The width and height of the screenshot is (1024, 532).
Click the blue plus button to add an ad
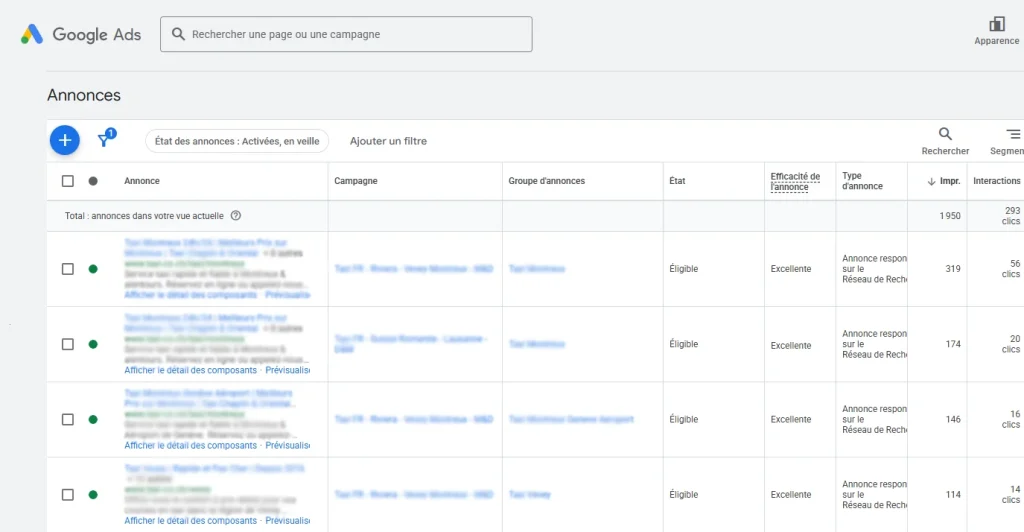tap(65, 140)
